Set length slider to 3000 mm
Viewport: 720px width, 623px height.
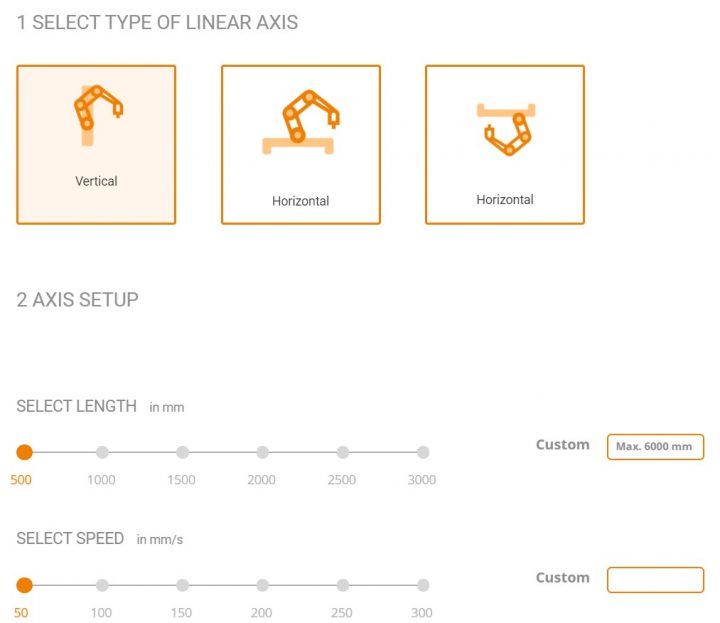point(423,452)
